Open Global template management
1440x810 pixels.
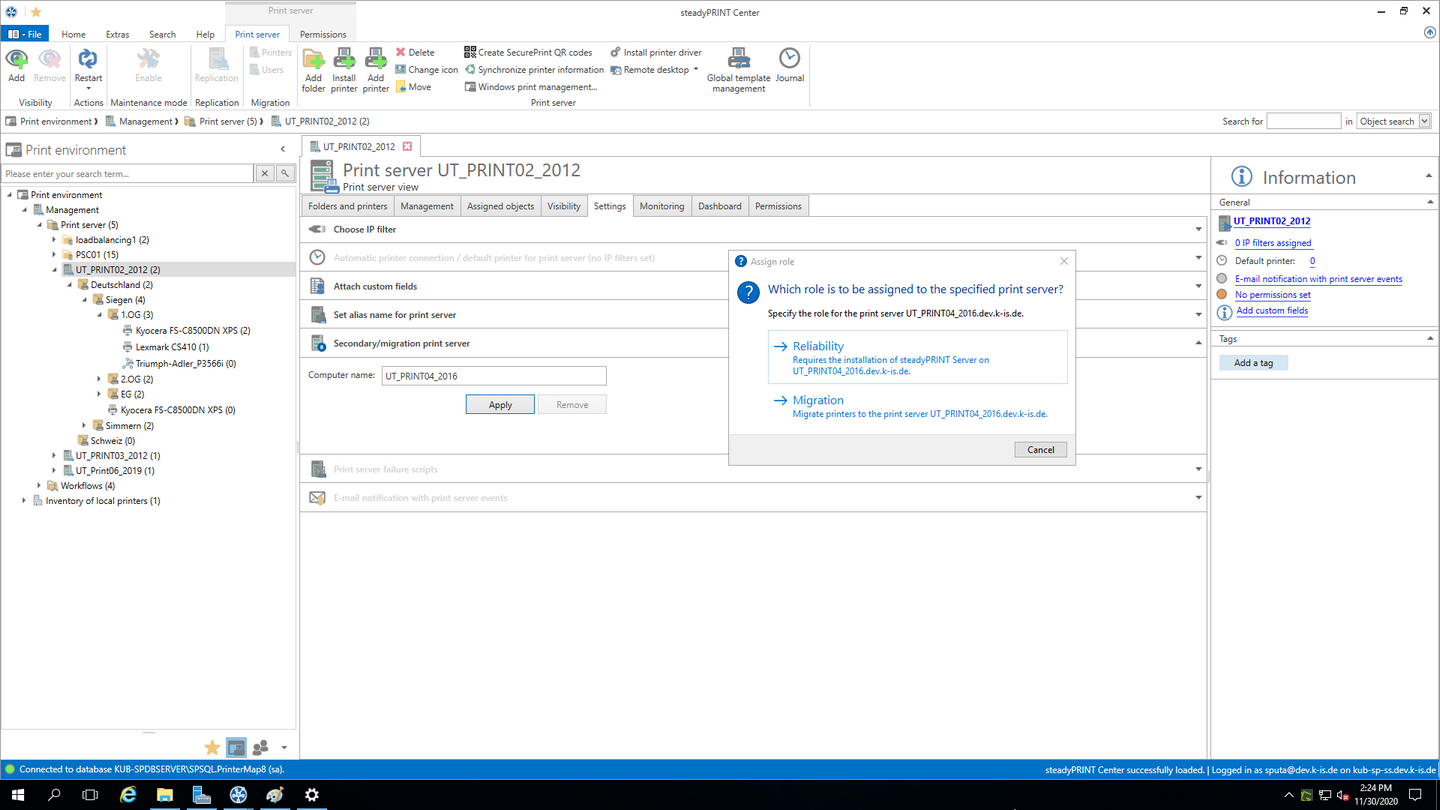pos(739,69)
